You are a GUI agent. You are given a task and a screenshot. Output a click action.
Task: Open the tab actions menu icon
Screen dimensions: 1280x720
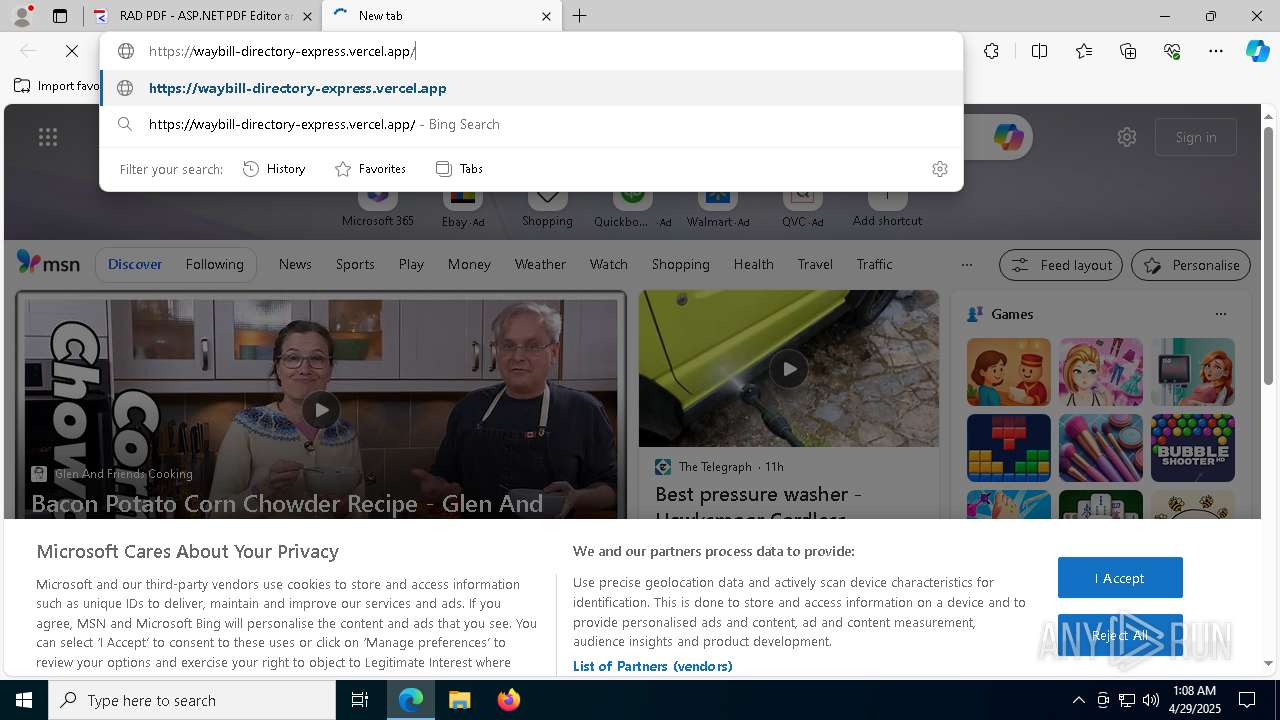(x=60, y=16)
